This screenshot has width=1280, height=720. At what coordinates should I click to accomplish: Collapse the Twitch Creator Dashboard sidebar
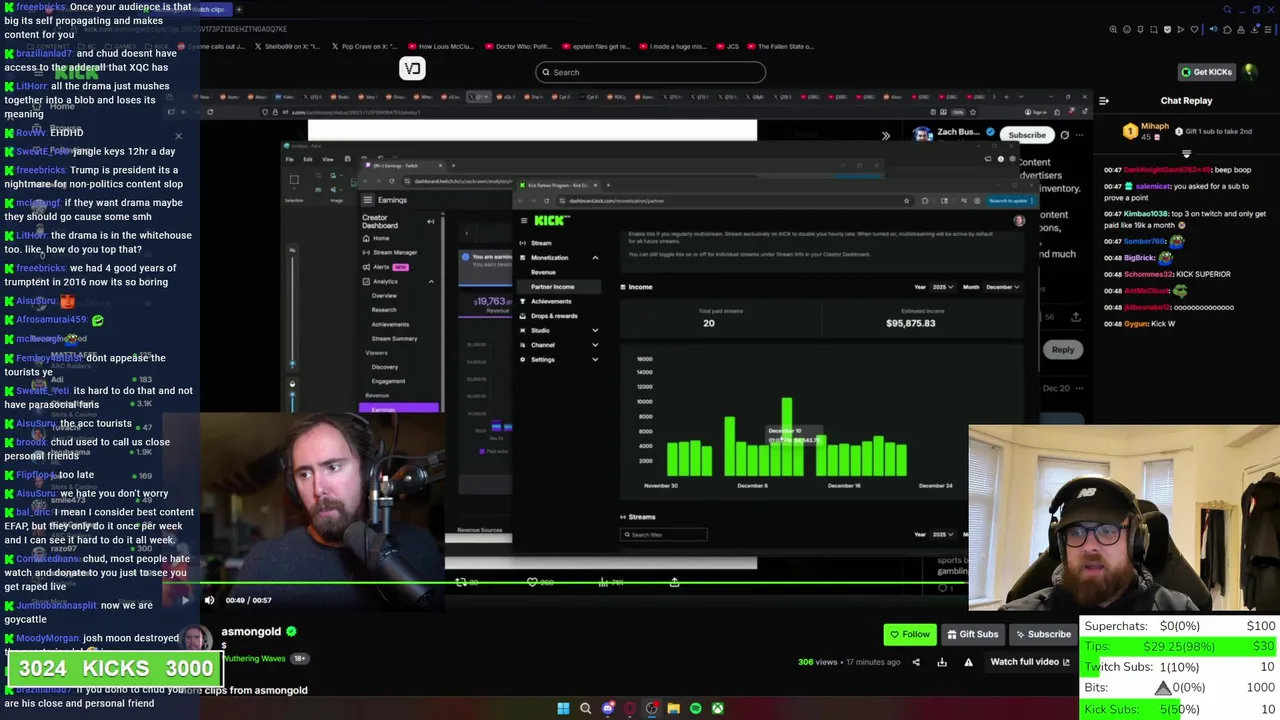point(431,221)
